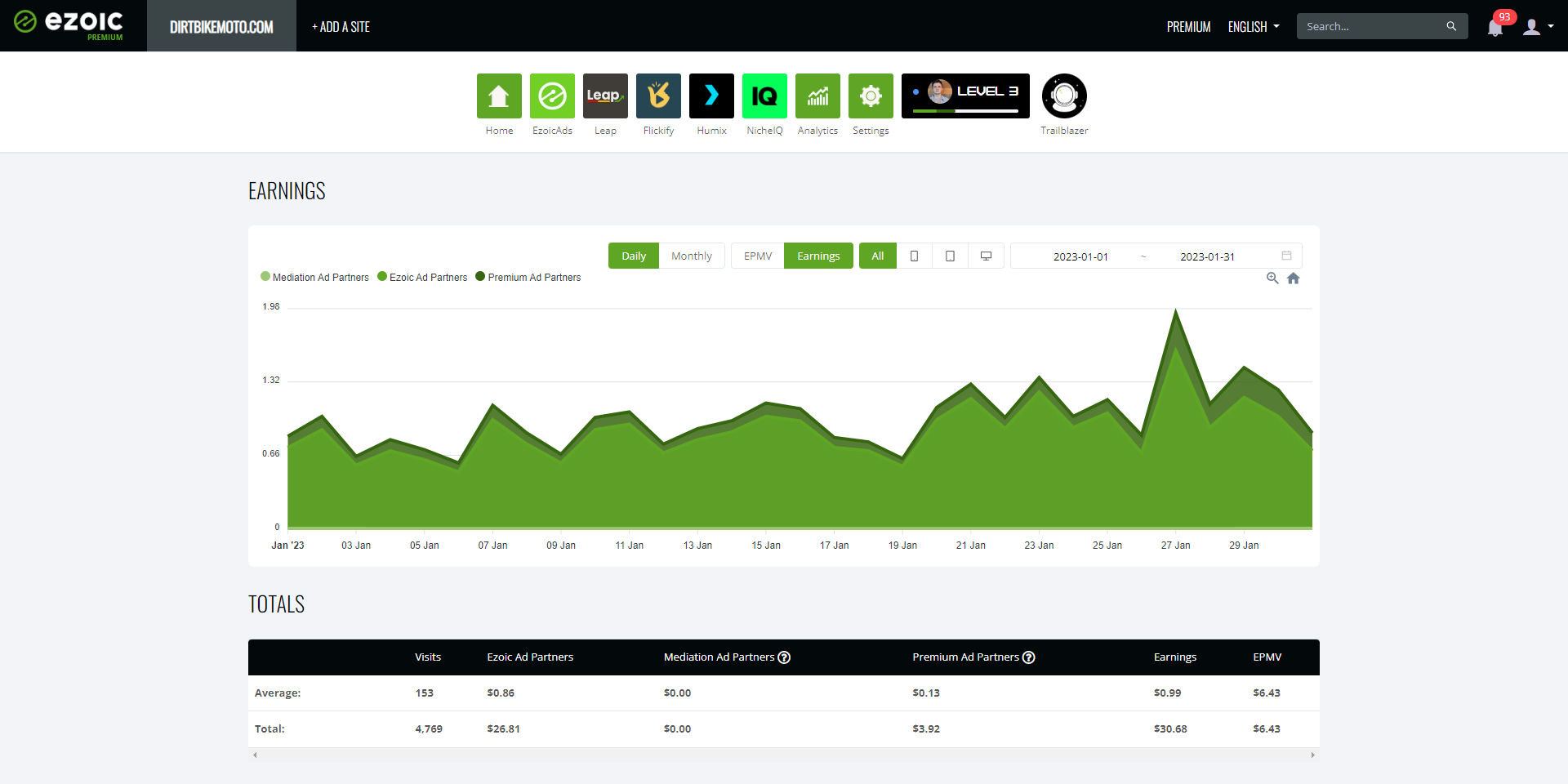
Task: Click Mediation Ad Partners help icon
Action: [x=784, y=657]
